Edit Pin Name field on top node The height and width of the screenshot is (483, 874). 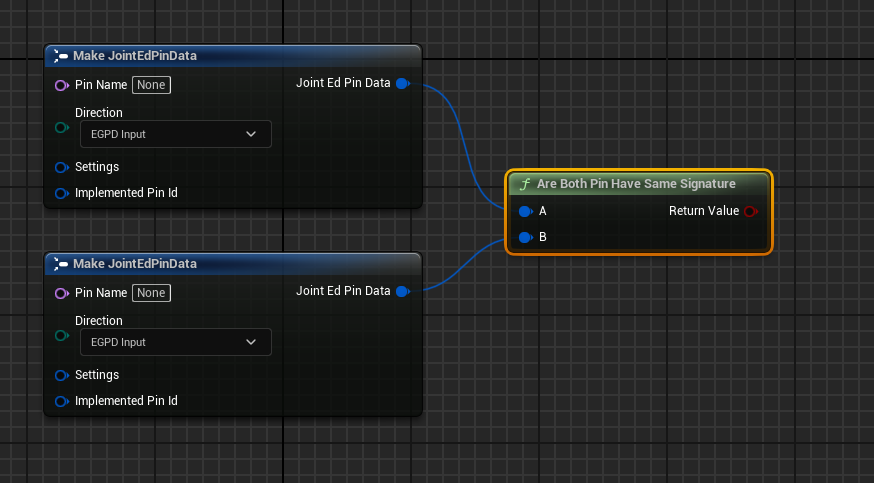pyautogui.click(x=151, y=85)
